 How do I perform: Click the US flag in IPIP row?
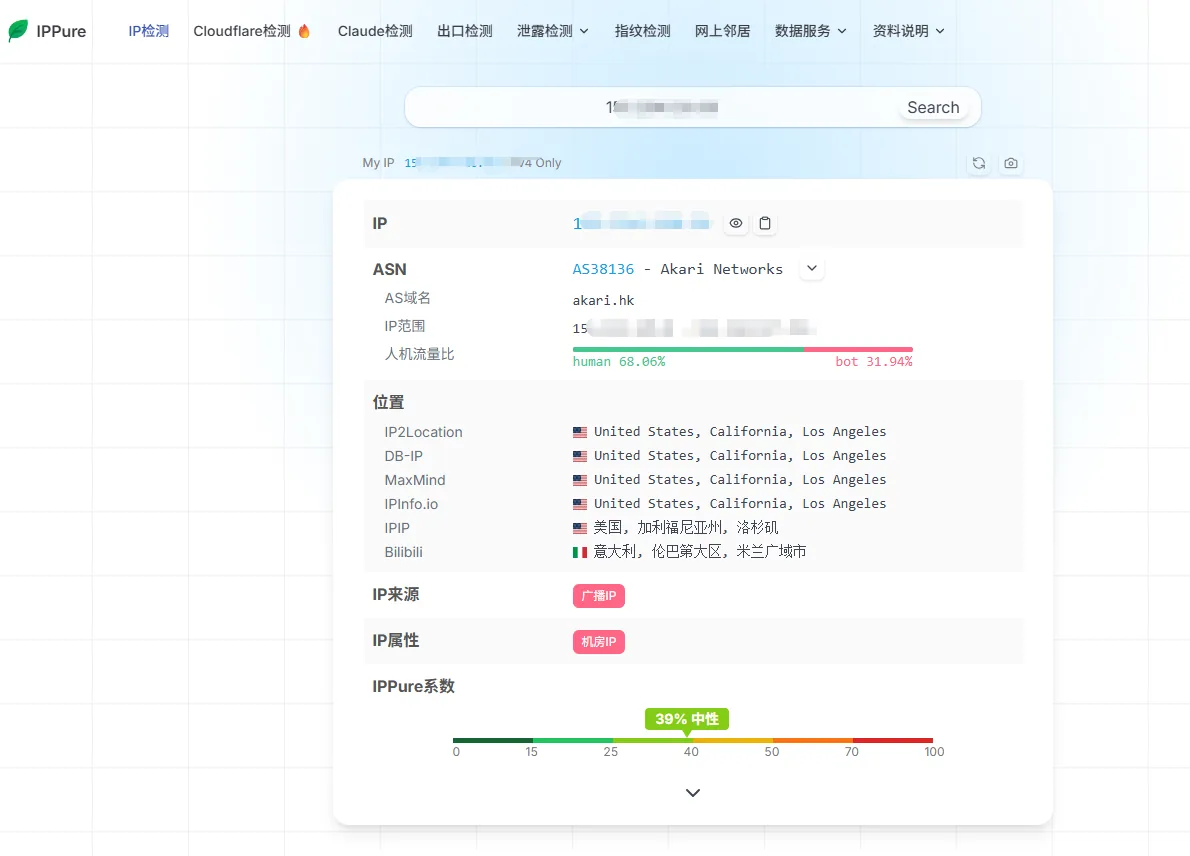(x=580, y=528)
